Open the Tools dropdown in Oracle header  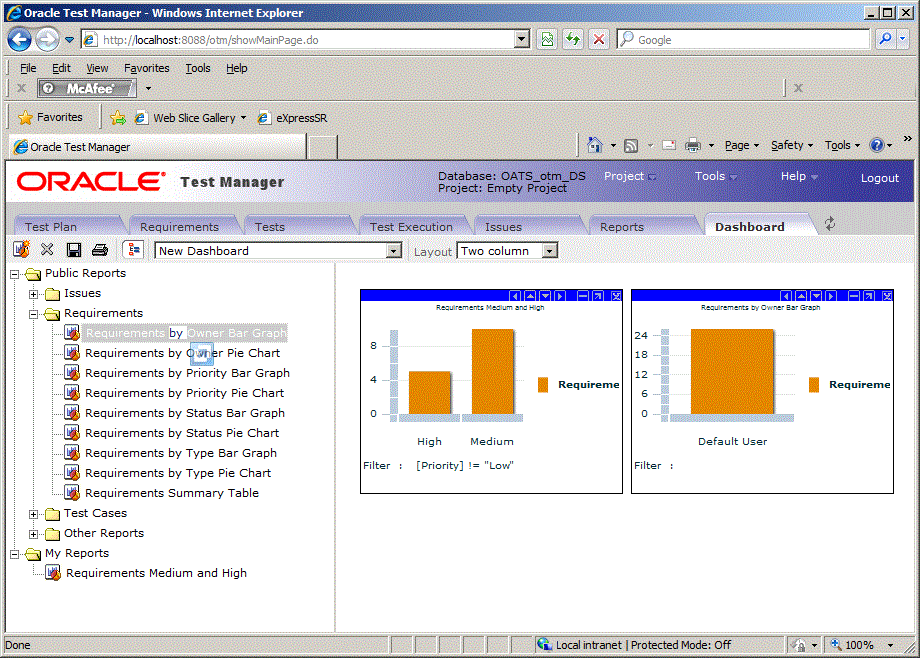pos(715,176)
